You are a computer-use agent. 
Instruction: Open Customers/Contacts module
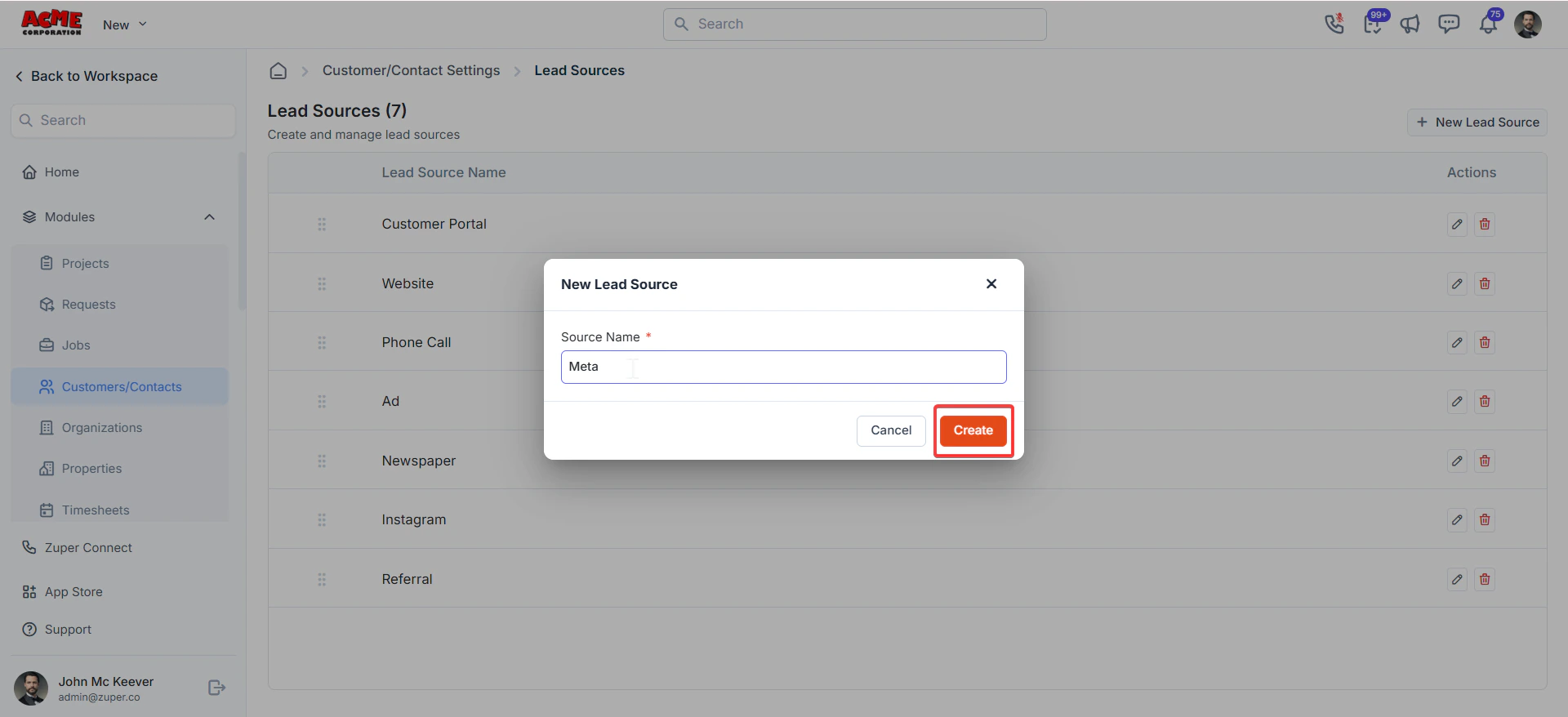120,387
